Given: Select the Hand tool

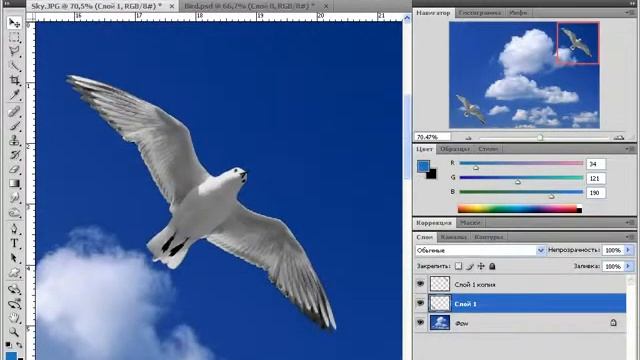Looking at the screenshot, I should [14, 318].
